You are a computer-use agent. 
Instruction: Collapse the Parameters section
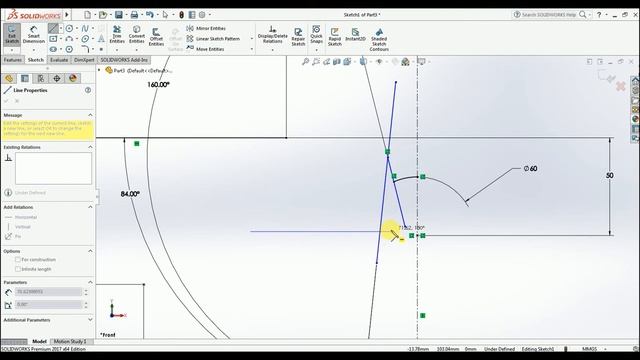point(90,282)
